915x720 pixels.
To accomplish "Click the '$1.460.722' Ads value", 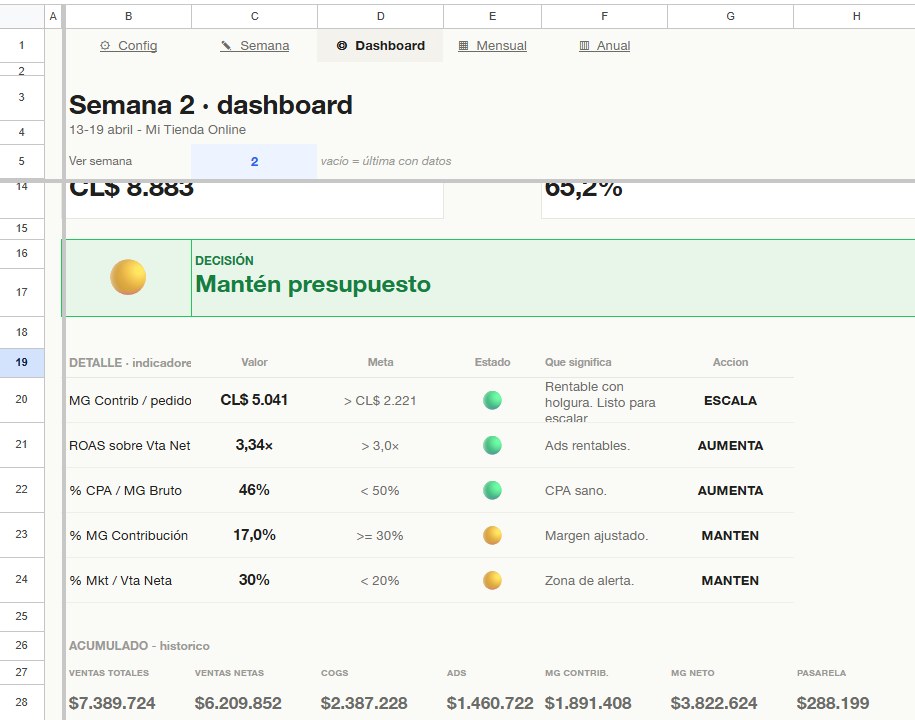I will pyautogui.click(x=490, y=703).
